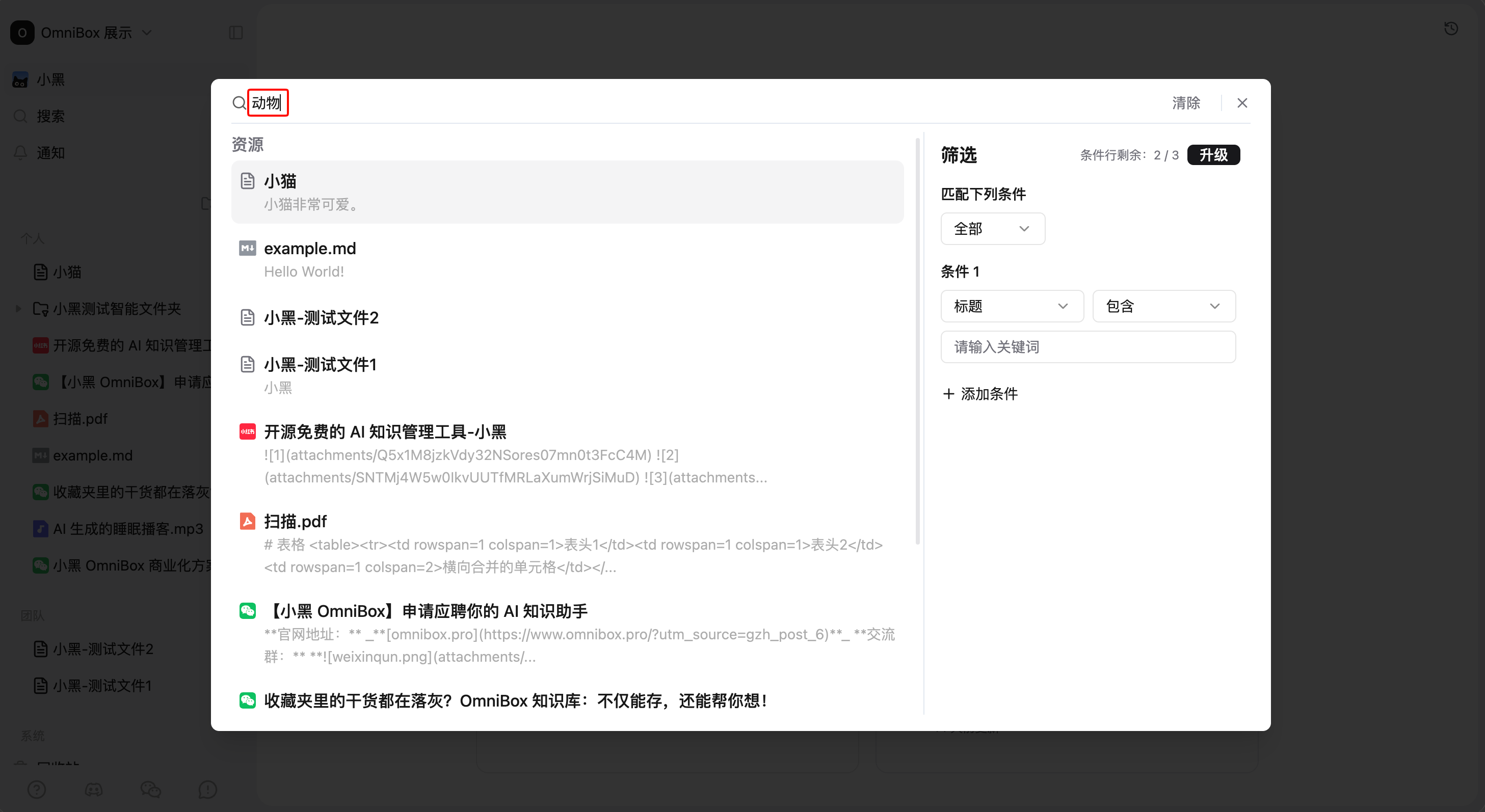Click PDF icon beside 扫描.pdf result
The height and width of the screenshot is (812, 1485).
click(x=247, y=521)
